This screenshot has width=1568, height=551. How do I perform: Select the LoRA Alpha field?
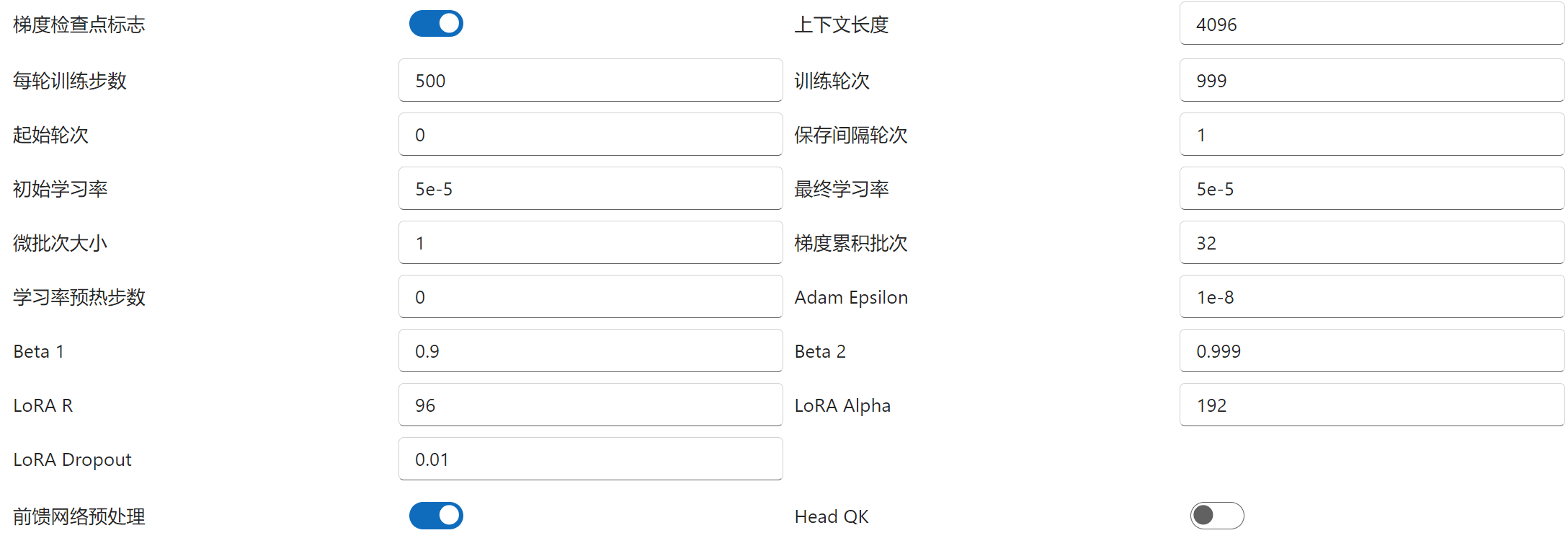click(1371, 405)
